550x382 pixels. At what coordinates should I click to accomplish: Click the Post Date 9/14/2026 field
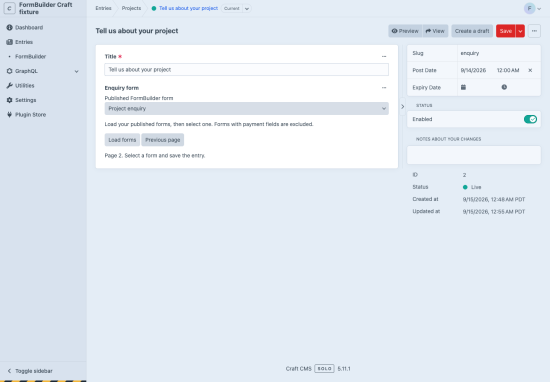point(475,71)
